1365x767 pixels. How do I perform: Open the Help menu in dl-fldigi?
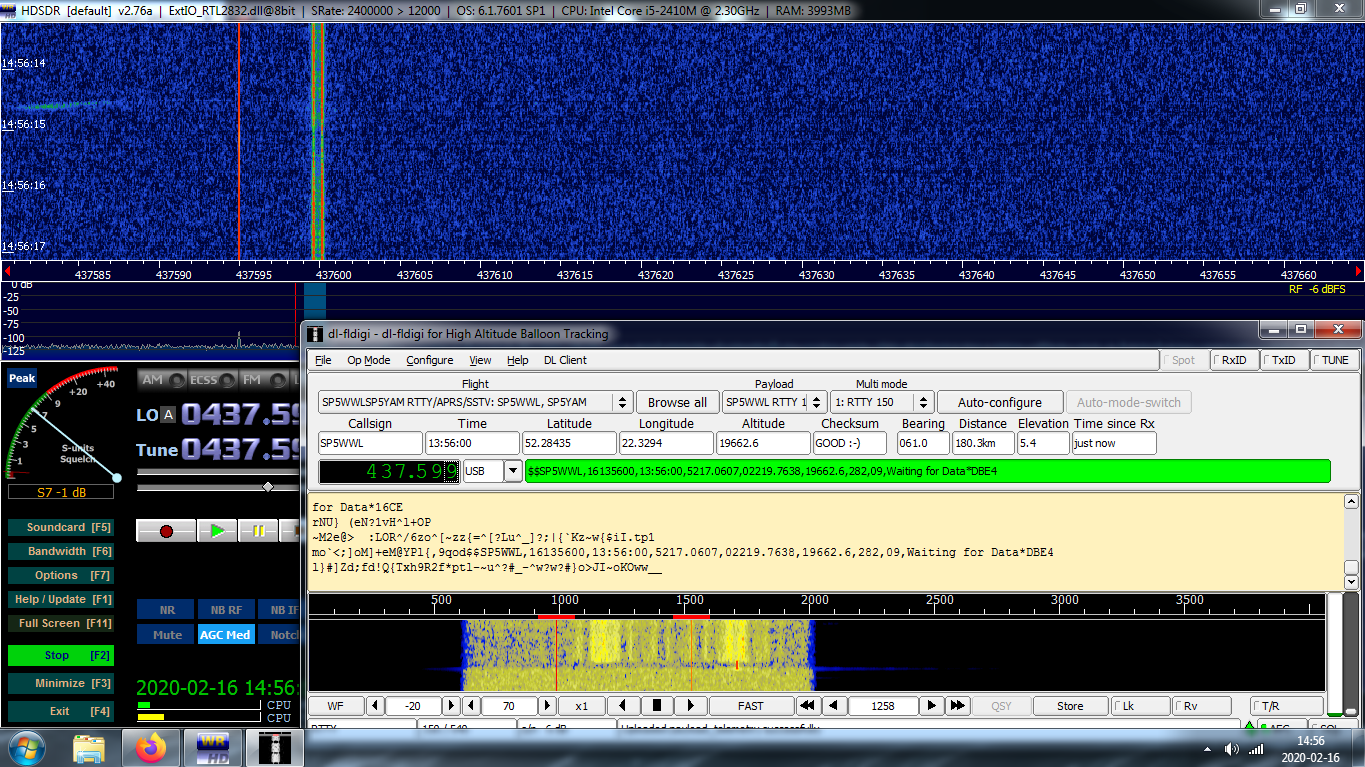point(517,360)
